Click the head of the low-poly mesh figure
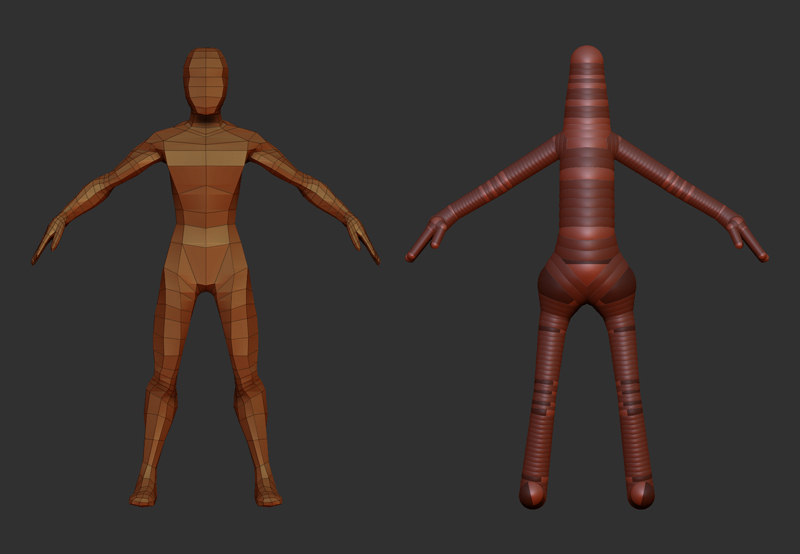800x554 pixels. [205, 80]
